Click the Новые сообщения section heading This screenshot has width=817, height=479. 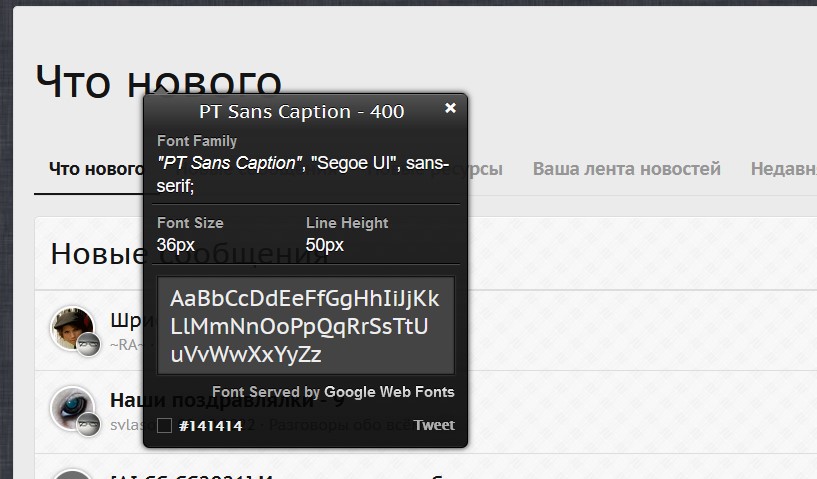189,254
